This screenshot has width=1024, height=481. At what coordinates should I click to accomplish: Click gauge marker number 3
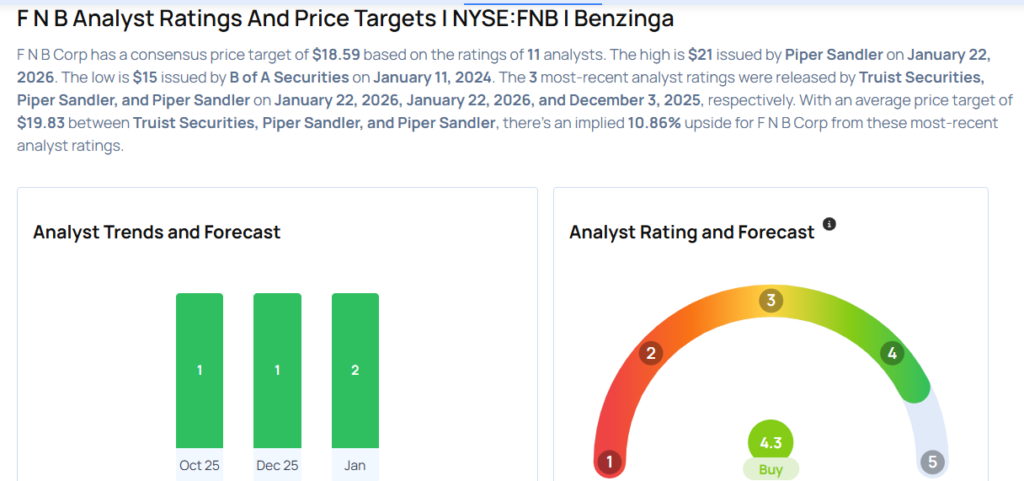[770, 301]
